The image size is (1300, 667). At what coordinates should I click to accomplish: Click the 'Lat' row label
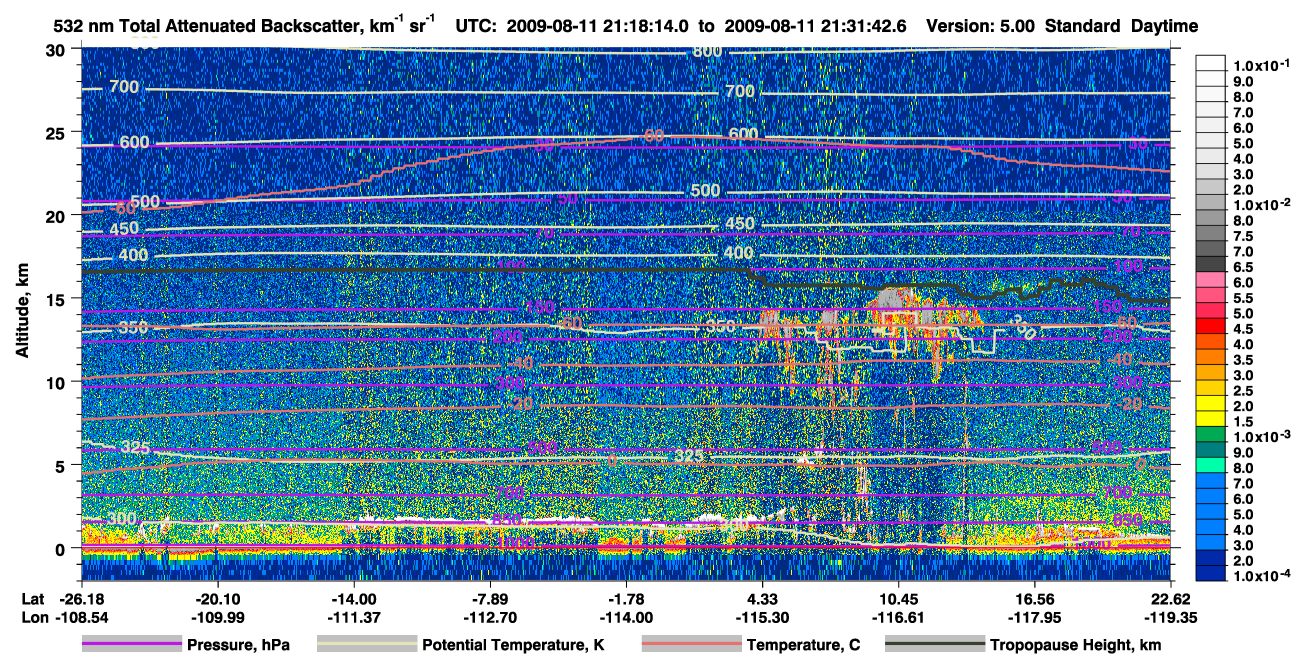[32, 598]
